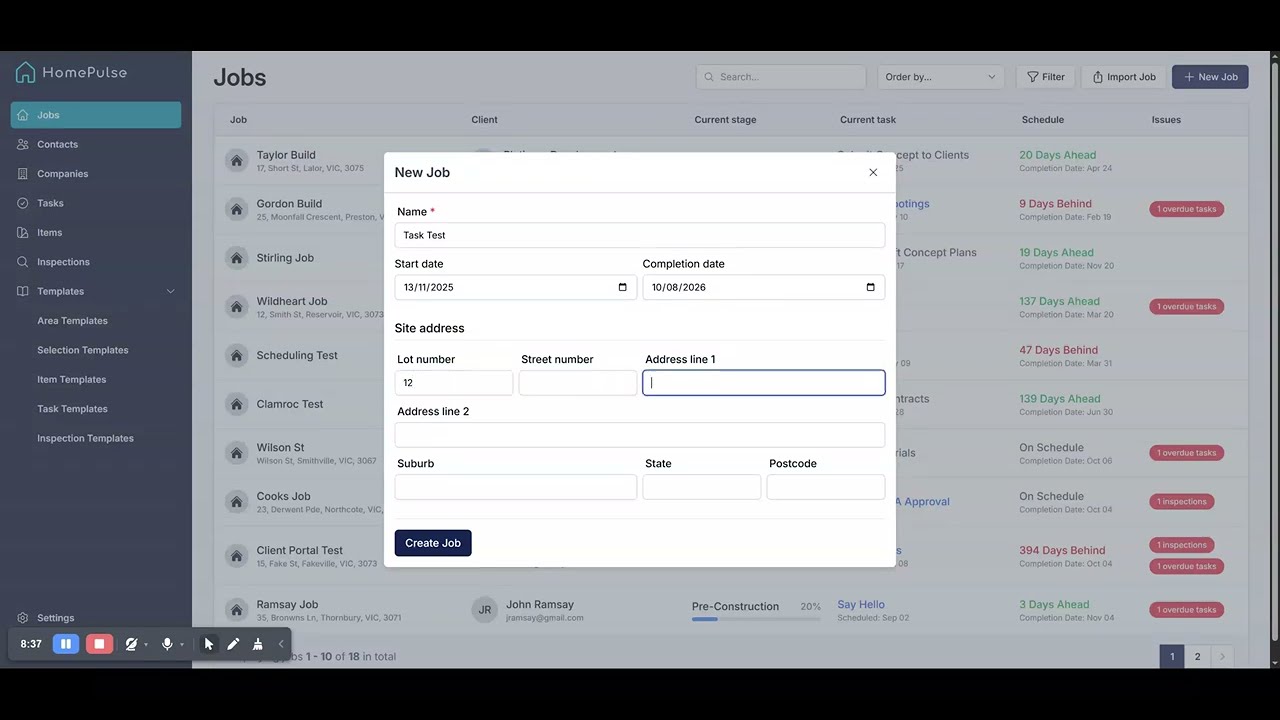Stop the screen recording

click(99, 644)
